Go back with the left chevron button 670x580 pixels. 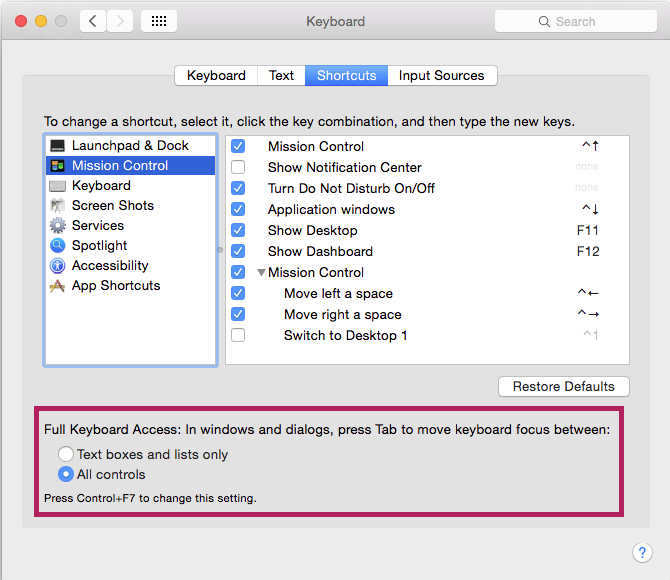(92, 21)
